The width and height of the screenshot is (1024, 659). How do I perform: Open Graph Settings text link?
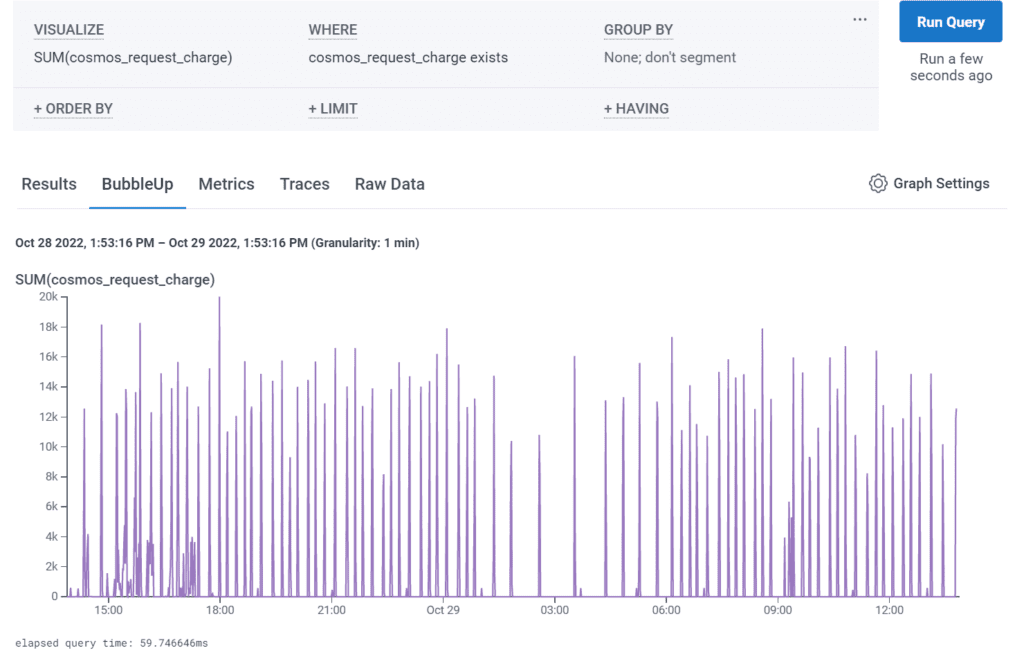940,184
